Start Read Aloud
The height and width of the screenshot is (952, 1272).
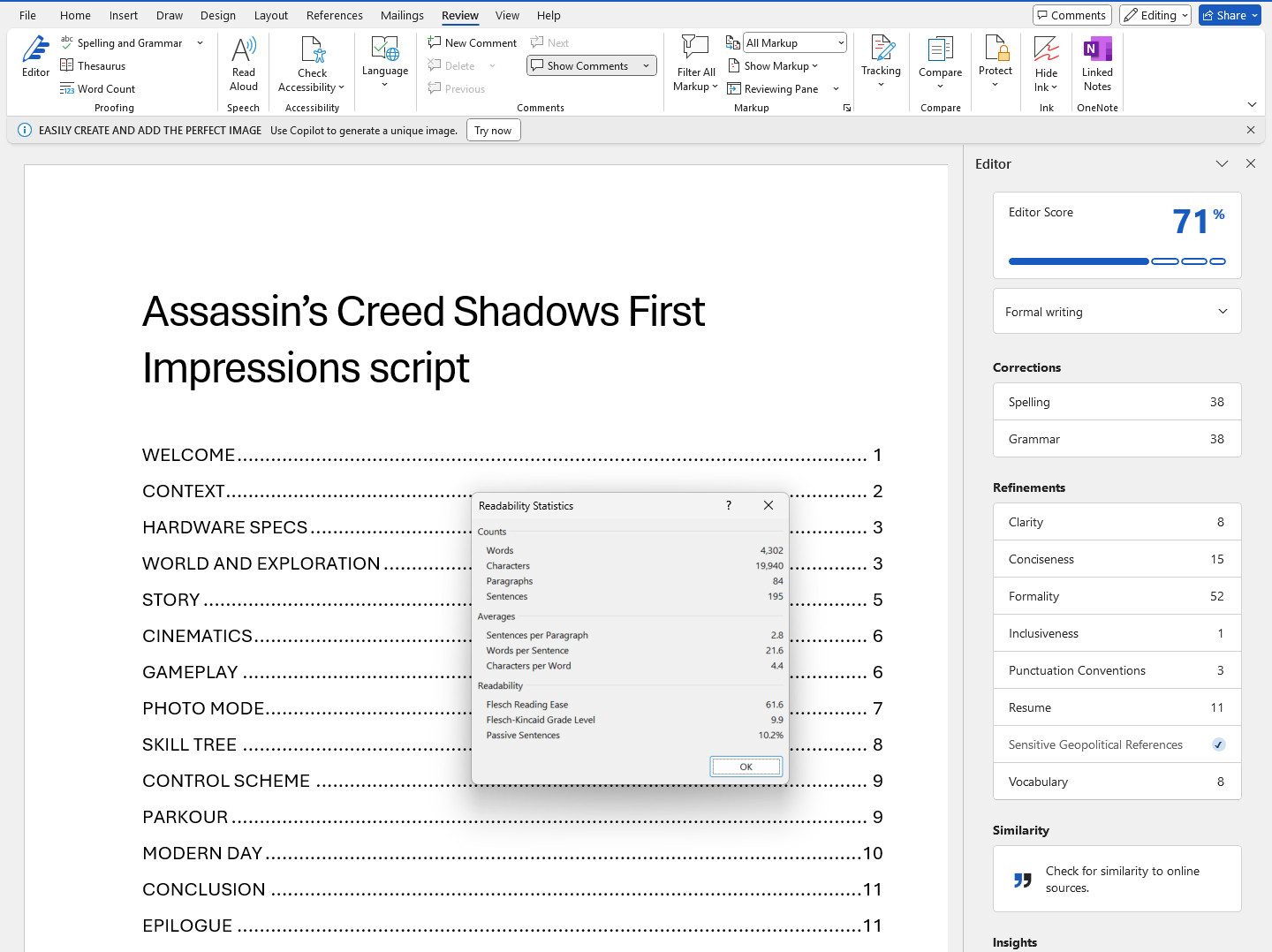[244, 64]
